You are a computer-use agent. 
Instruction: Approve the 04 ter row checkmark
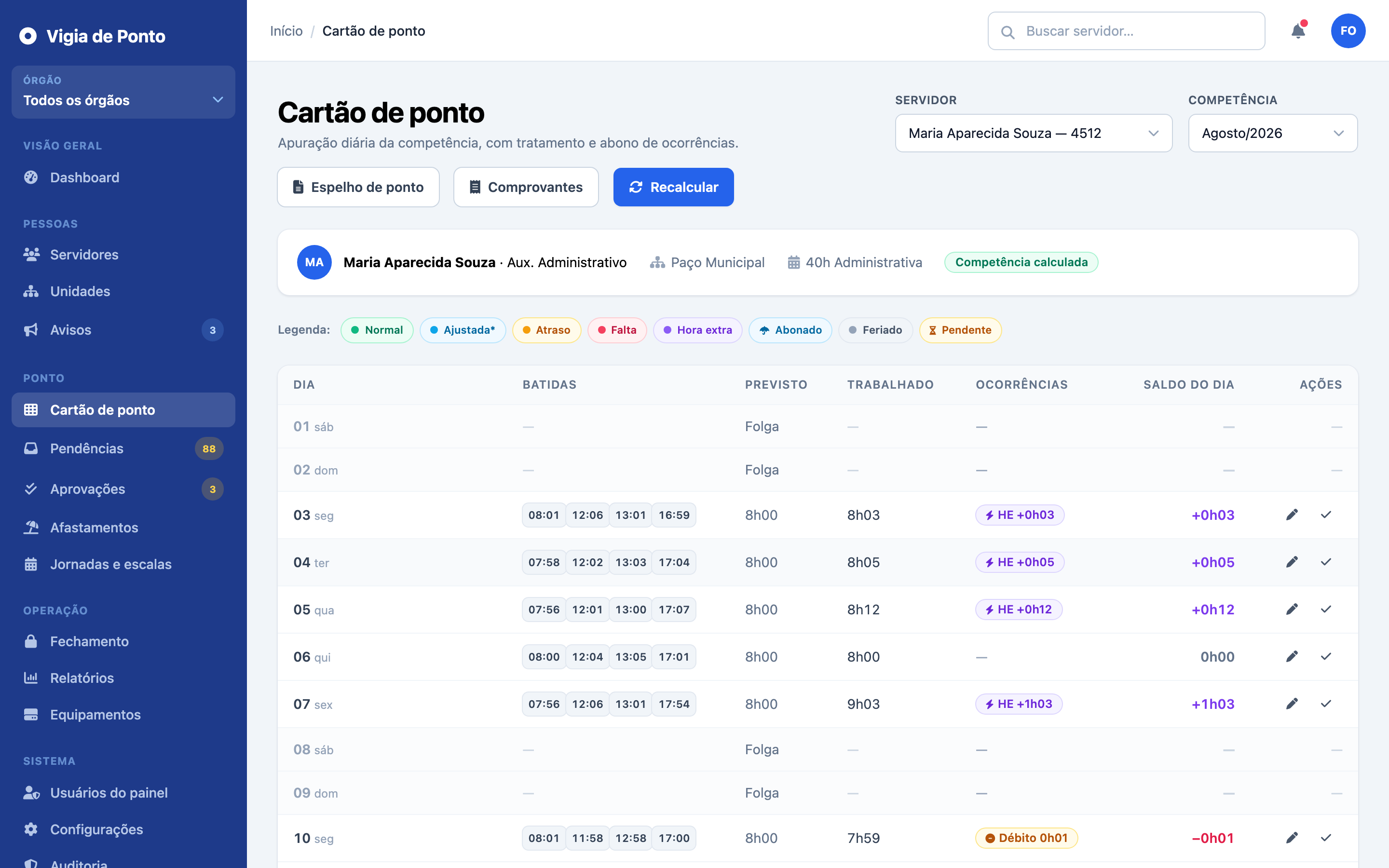click(1326, 562)
